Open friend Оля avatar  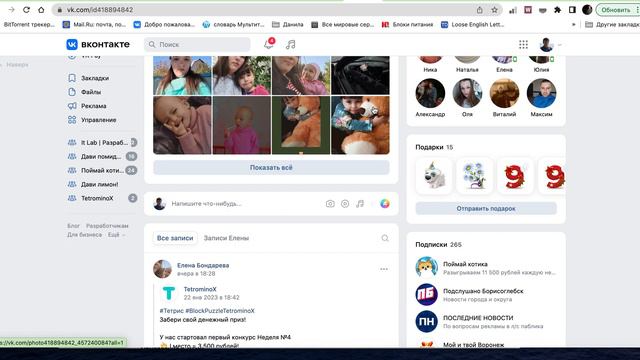tap(467, 93)
